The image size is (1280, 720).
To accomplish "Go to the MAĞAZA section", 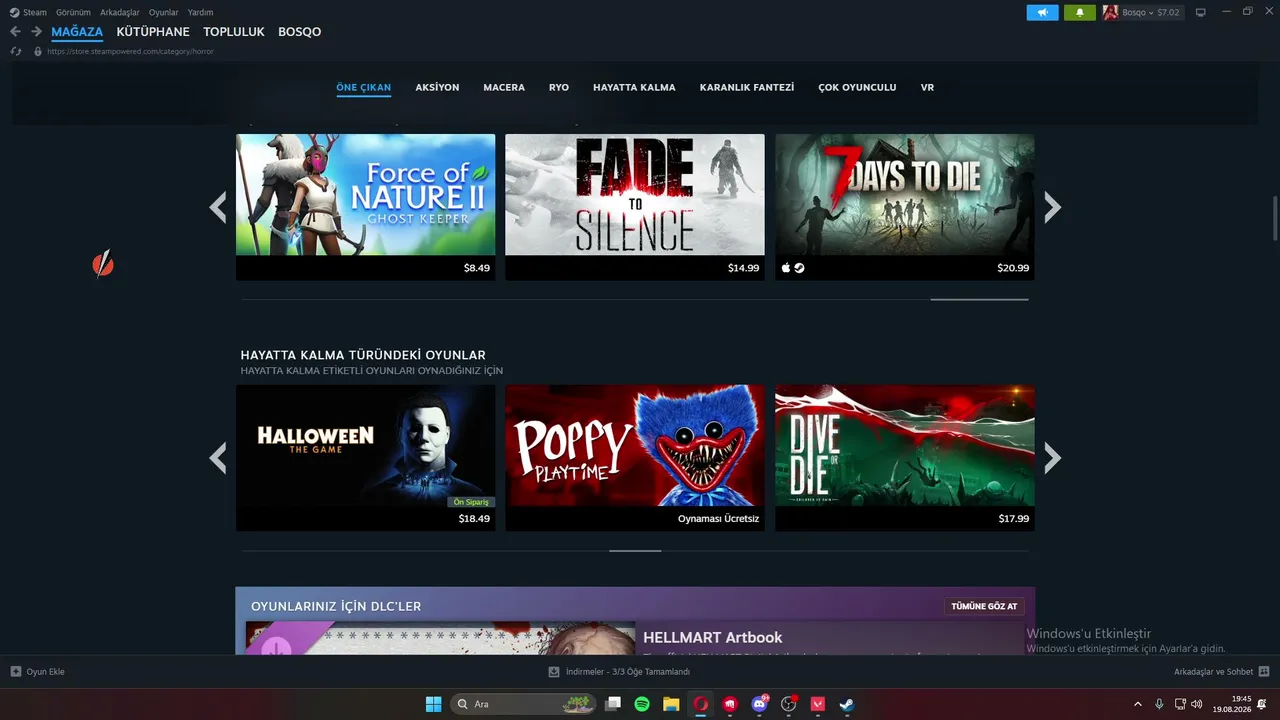I will [x=77, y=32].
